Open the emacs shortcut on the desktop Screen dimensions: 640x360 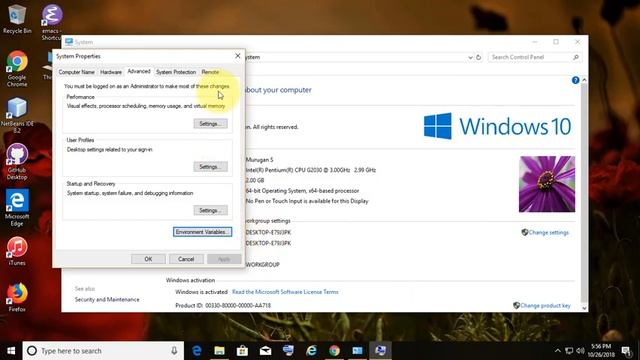[x=52, y=21]
